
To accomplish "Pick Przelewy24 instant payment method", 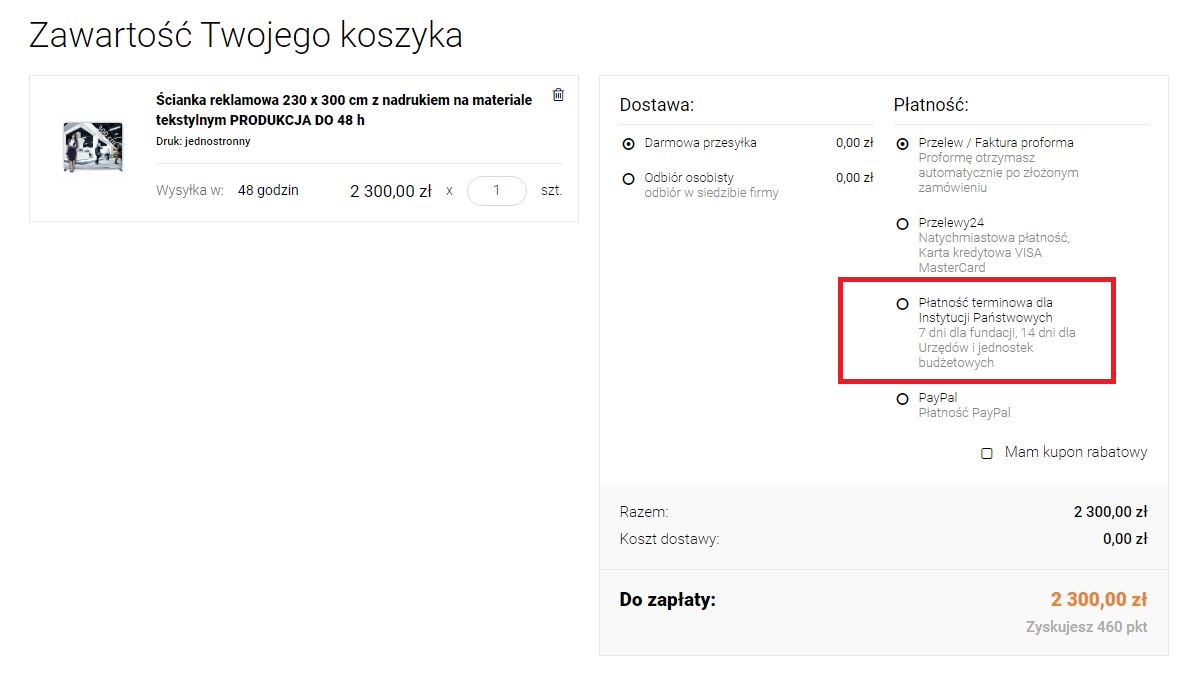I will (903, 223).
